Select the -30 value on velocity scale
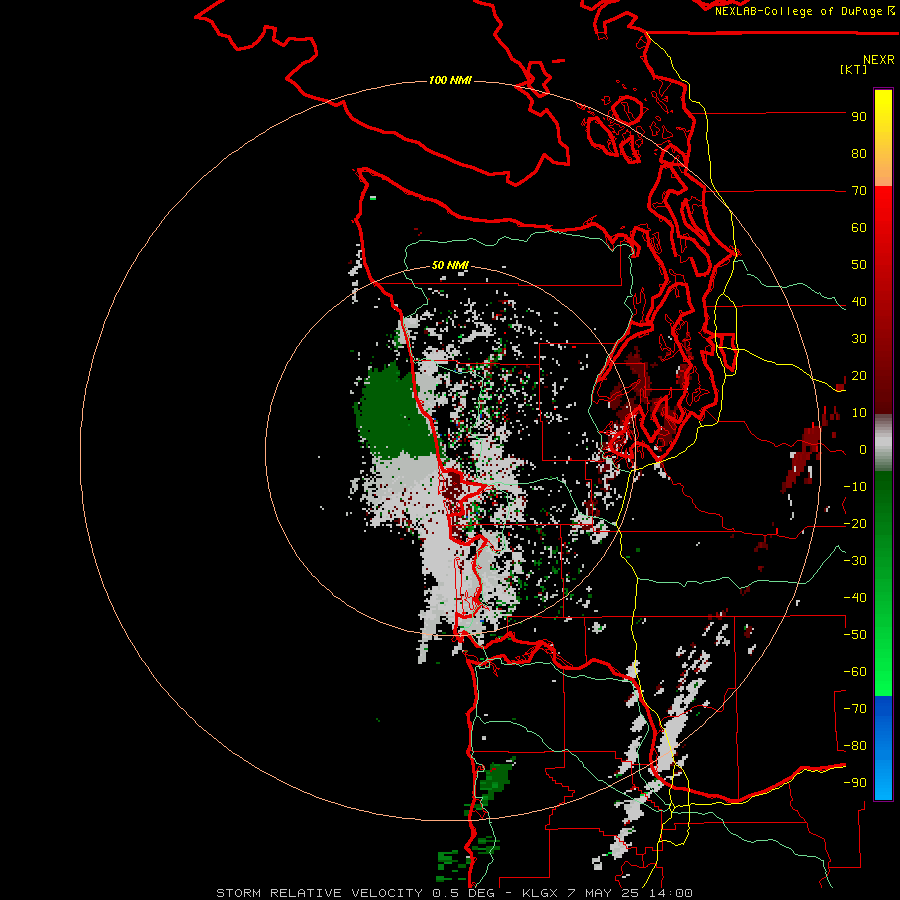The image size is (900, 900). pyautogui.click(x=855, y=561)
